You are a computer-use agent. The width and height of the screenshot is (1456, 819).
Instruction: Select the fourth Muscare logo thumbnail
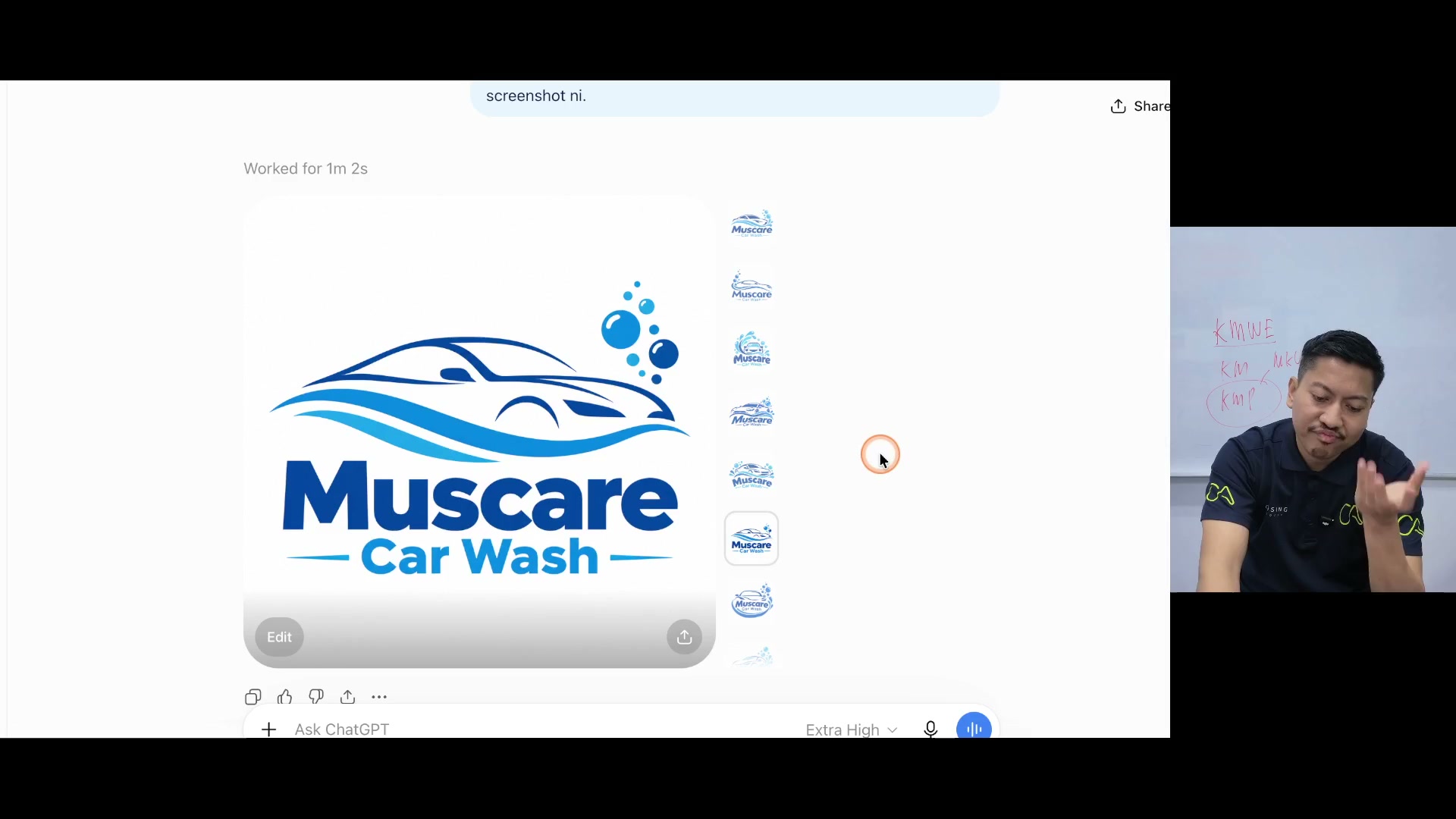752,413
